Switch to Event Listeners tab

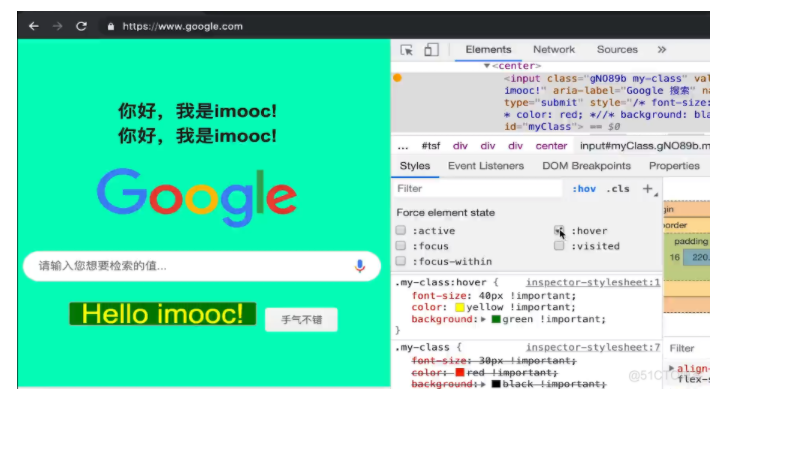tap(486, 166)
